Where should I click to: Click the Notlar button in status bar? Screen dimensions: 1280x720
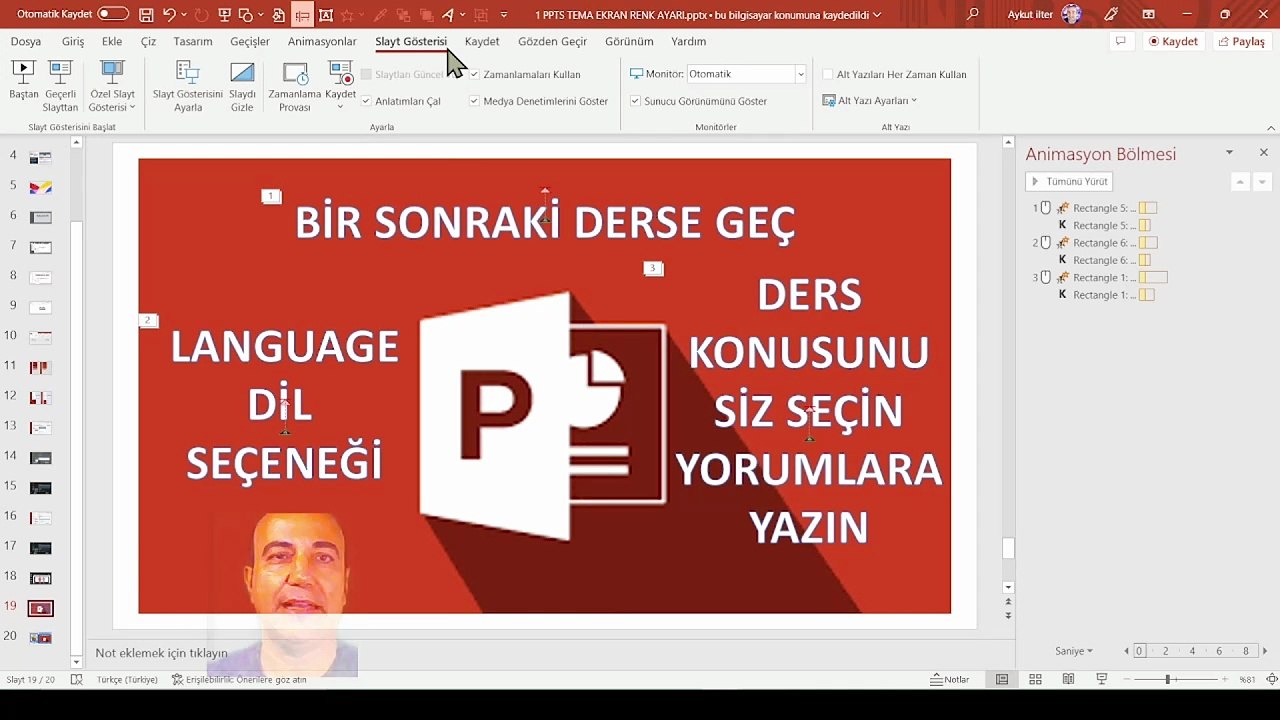click(x=950, y=679)
